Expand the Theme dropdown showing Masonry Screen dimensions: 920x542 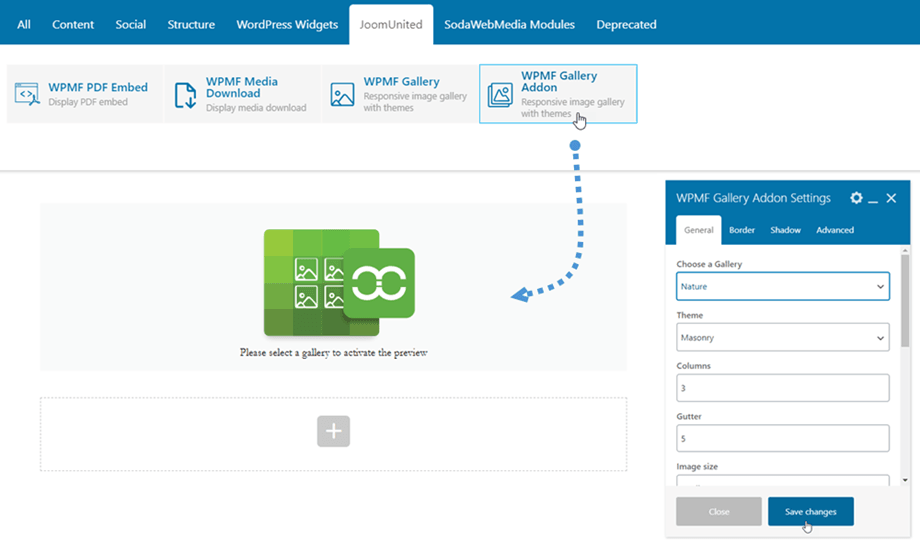(x=783, y=337)
